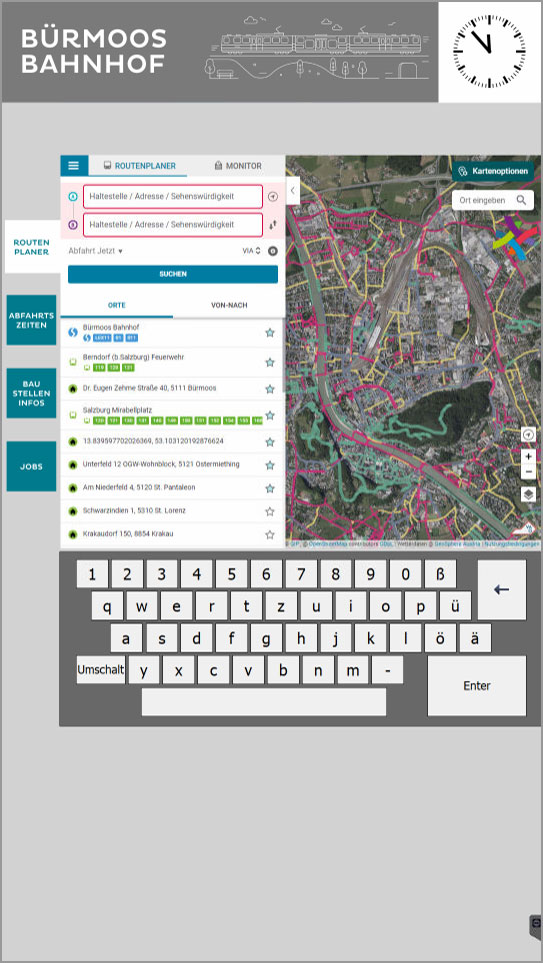
Task: Open the hamburger menu icon
Action: pyautogui.click(x=74, y=166)
